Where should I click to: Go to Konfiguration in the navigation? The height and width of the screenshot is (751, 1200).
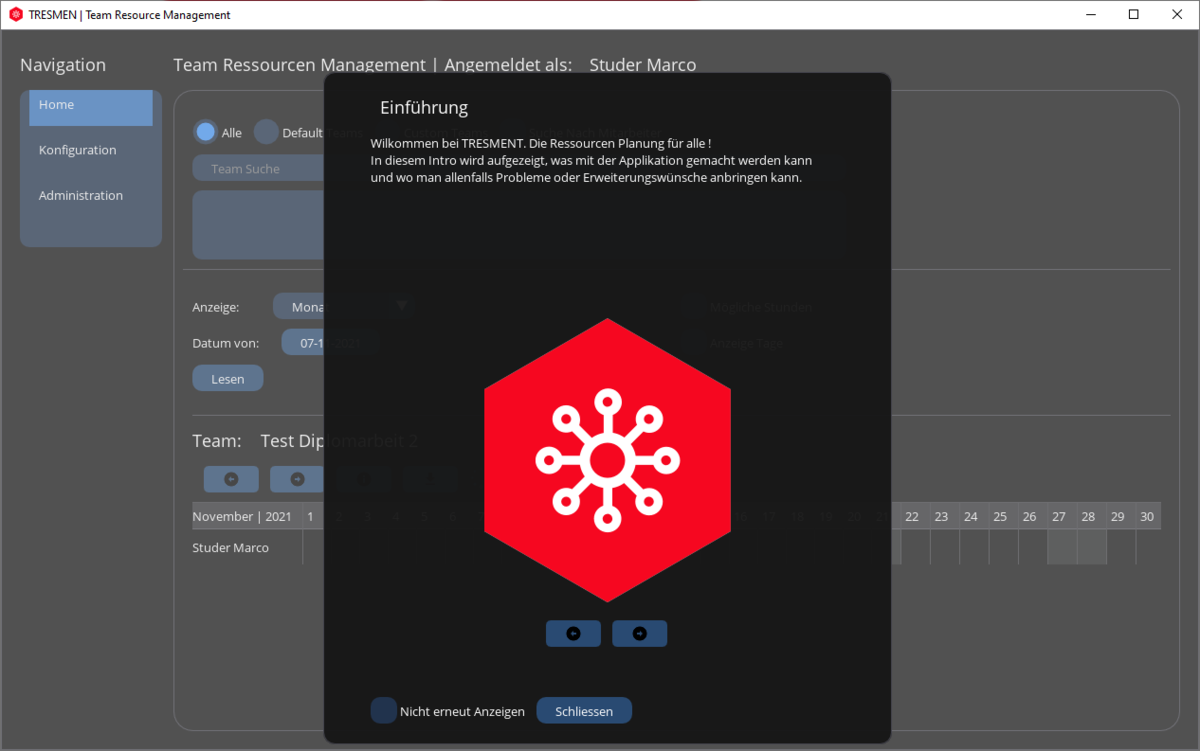pos(78,150)
